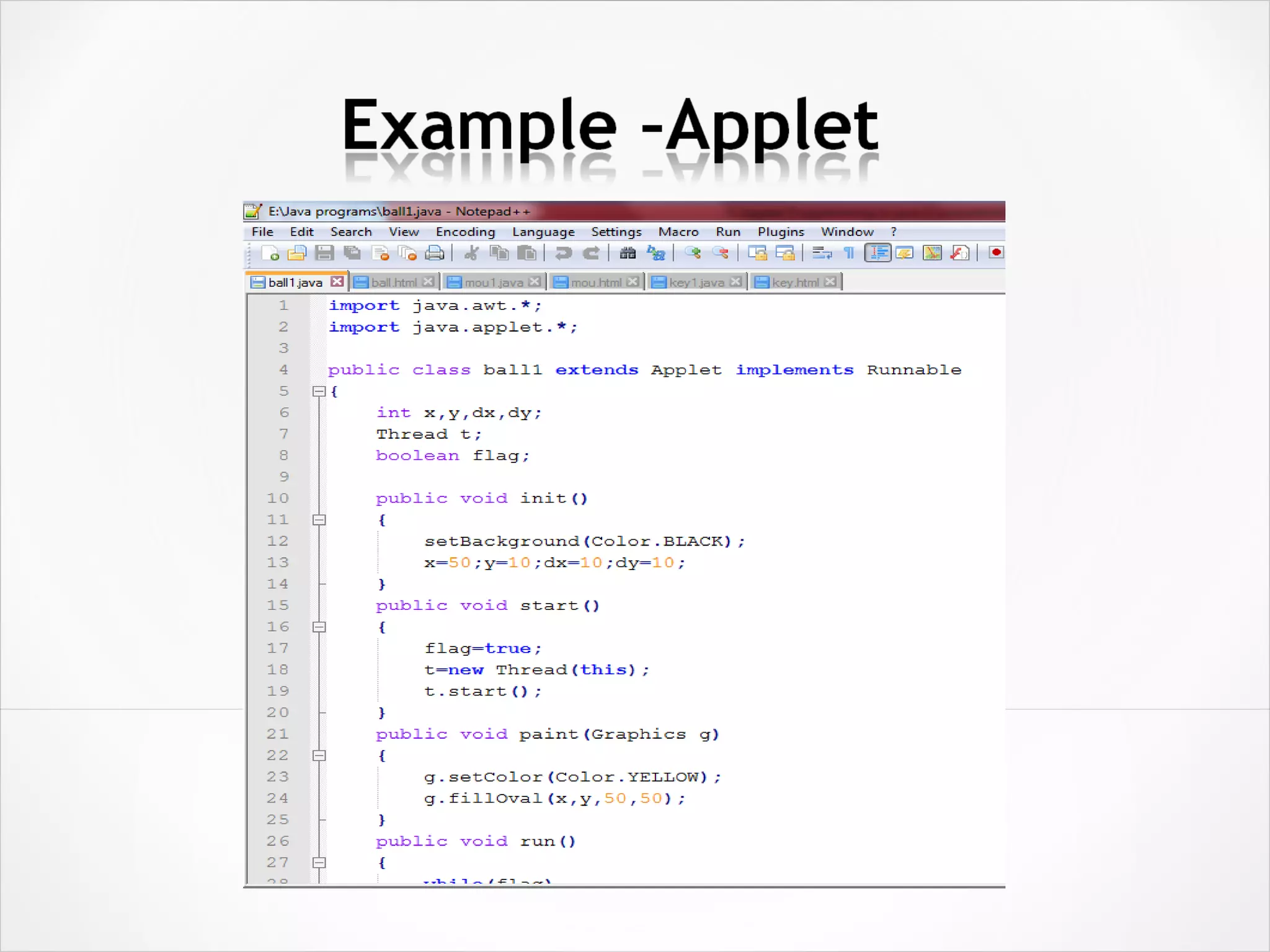Open the Plugins menu

tap(780, 232)
